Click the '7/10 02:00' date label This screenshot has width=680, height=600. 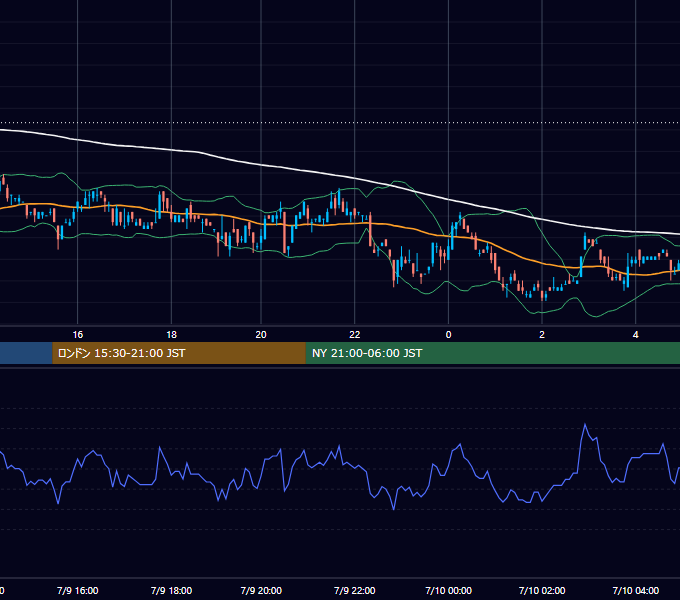coord(542,590)
